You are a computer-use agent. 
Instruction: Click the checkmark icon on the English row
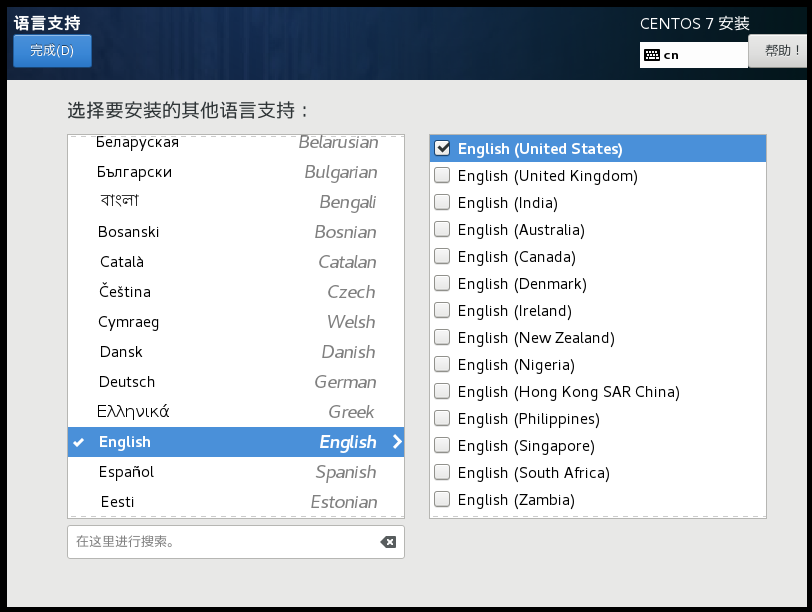[x=77, y=442]
